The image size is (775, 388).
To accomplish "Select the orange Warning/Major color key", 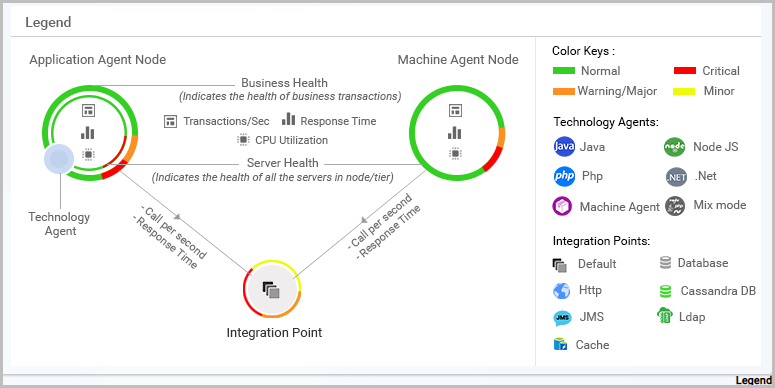I will 563,91.
